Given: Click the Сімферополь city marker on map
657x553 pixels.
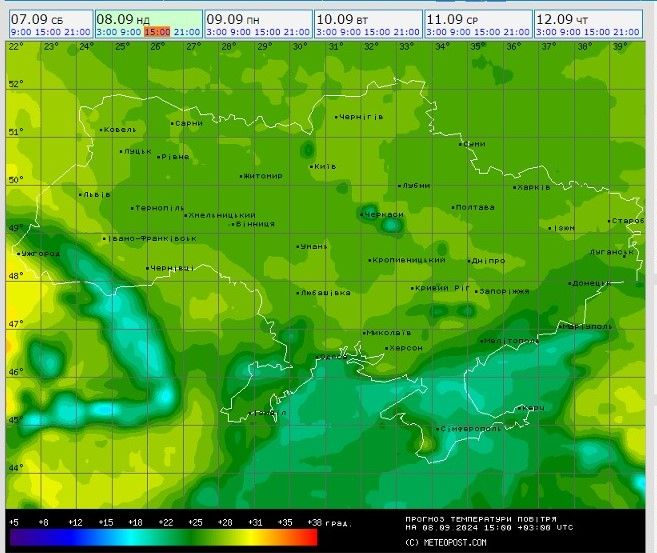Looking at the screenshot, I should point(430,428).
